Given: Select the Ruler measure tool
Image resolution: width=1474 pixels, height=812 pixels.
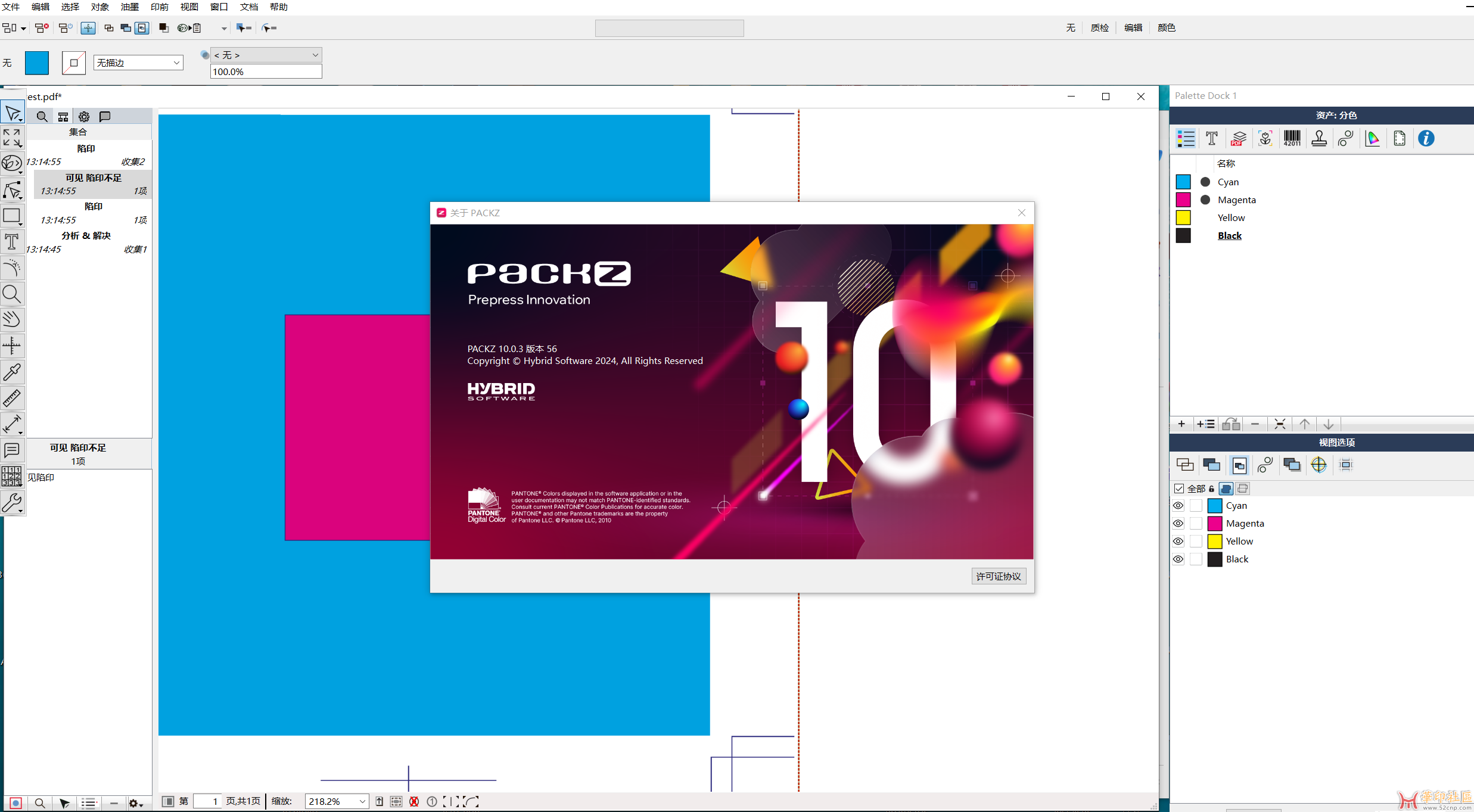Looking at the screenshot, I should (12, 398).
